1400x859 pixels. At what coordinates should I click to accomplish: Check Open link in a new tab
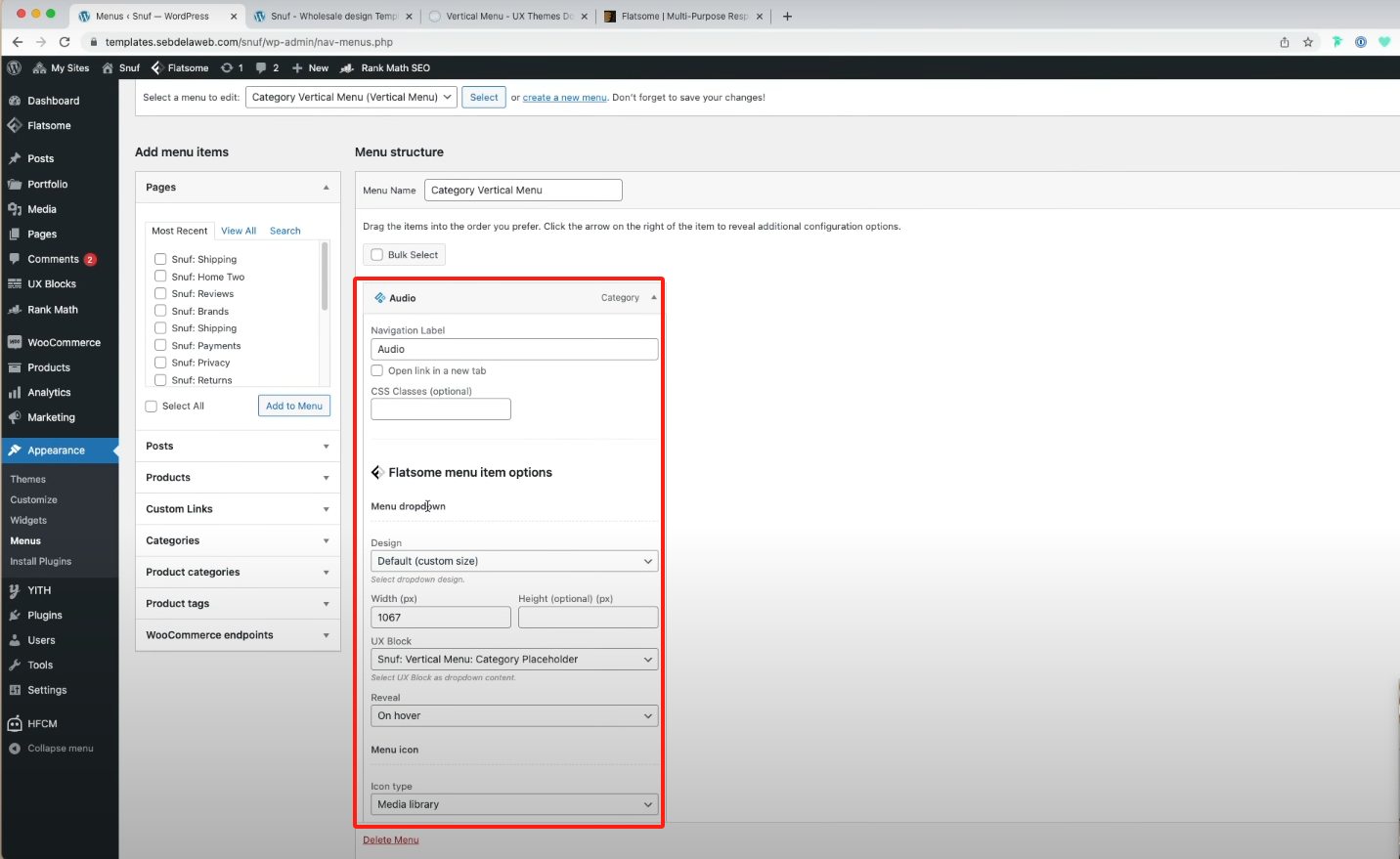click(377, 371)
